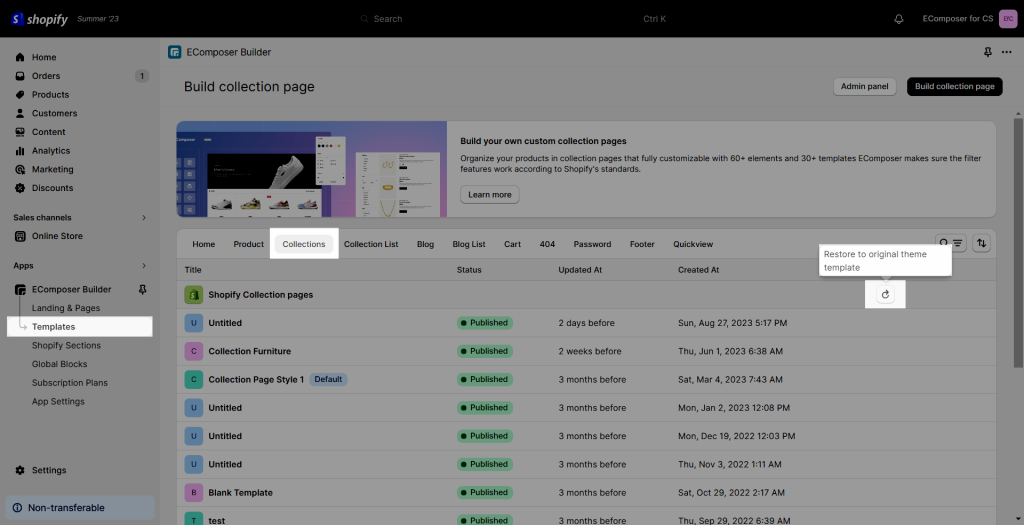
Task: Click the Updated At column header
Action: (580, 270)
